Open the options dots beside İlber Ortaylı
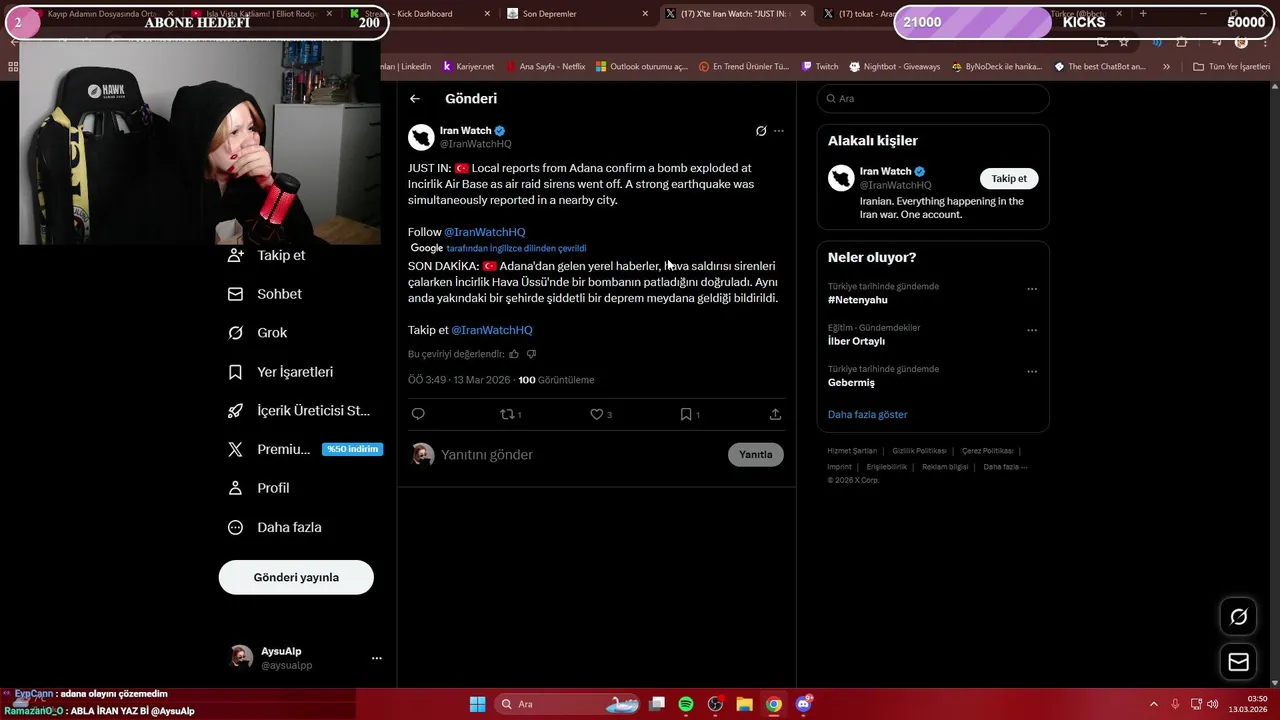1280x720 pixels. [x=1032, y=330]
